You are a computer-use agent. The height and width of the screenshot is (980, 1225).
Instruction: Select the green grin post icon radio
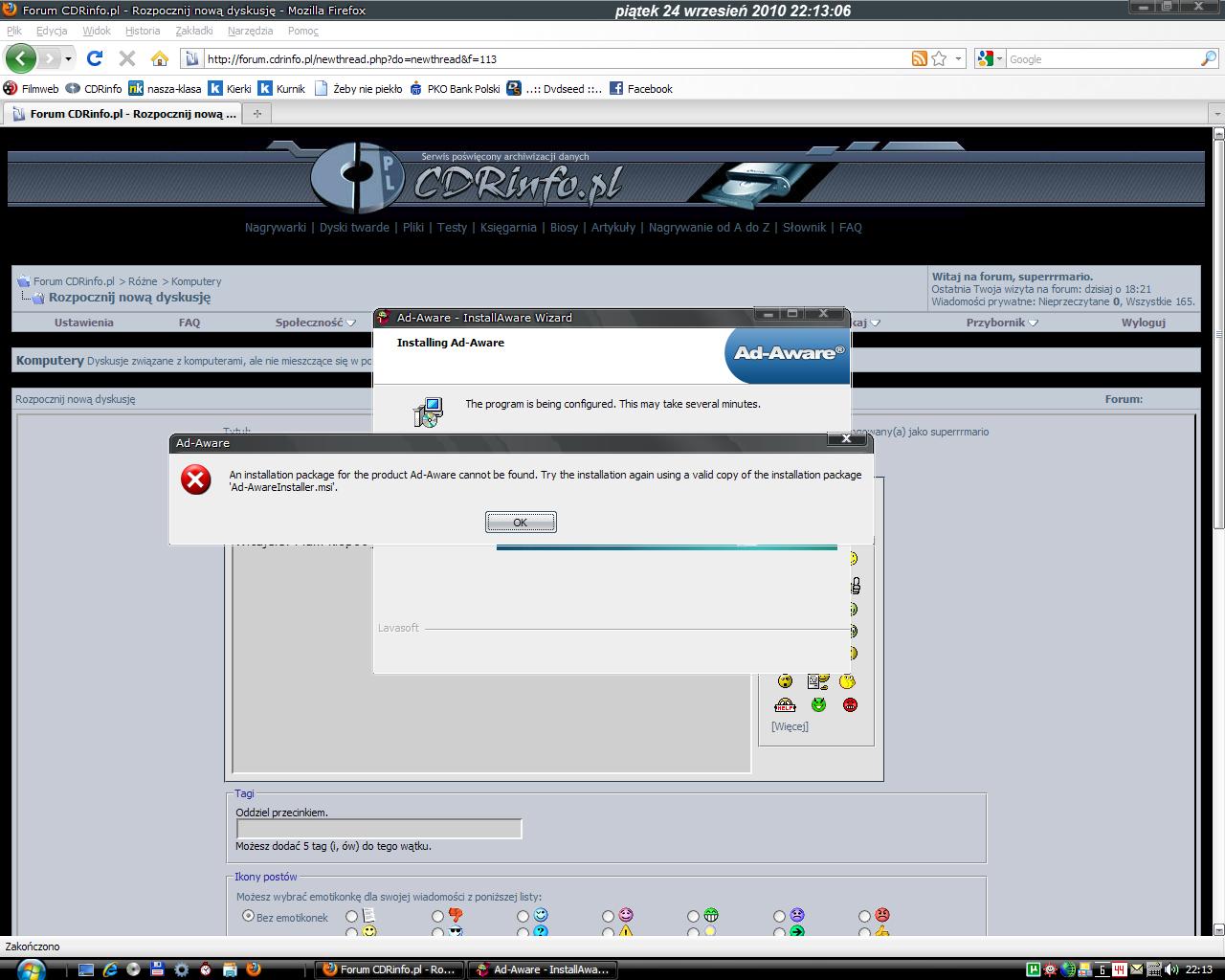pyautogui.click(x=693, y=916)
